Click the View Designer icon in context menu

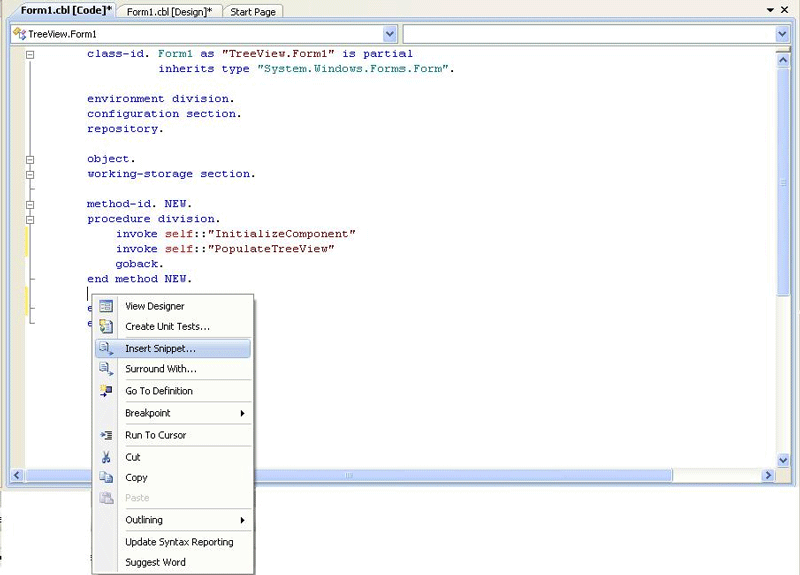[106, 306]
